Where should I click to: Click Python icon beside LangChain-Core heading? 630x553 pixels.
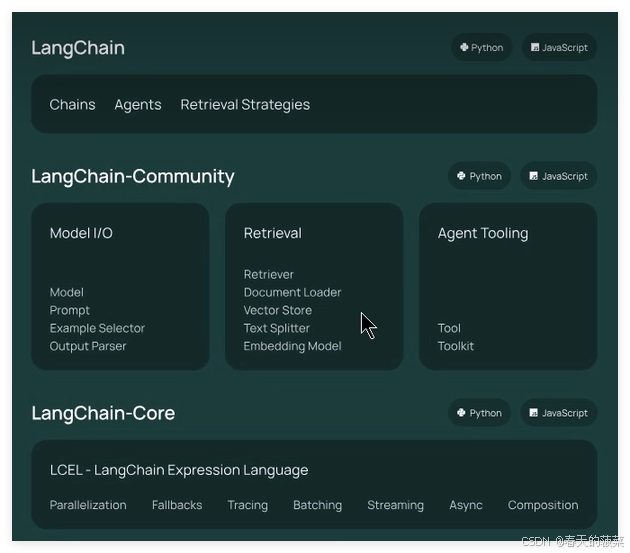(461, 413)
